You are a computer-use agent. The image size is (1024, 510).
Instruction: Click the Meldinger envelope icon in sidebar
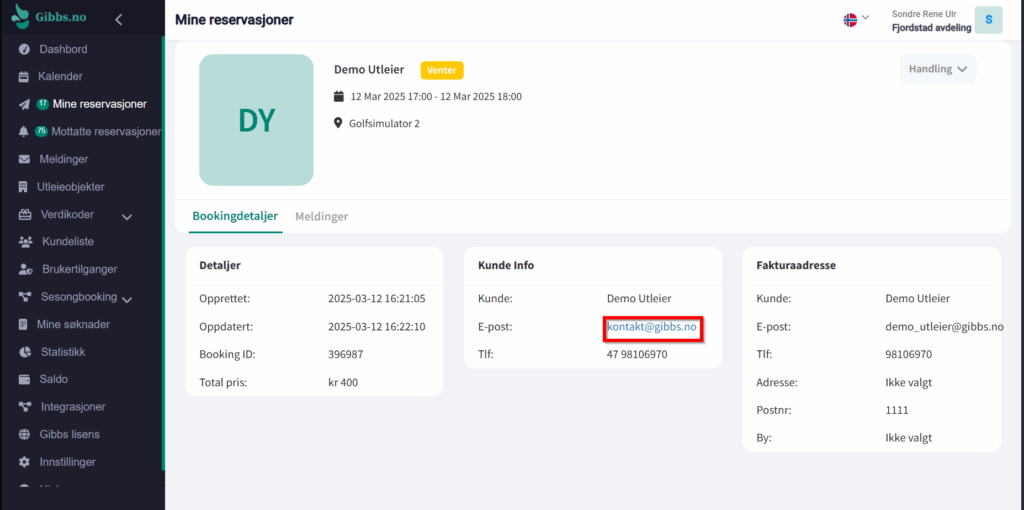click(24, 159)
